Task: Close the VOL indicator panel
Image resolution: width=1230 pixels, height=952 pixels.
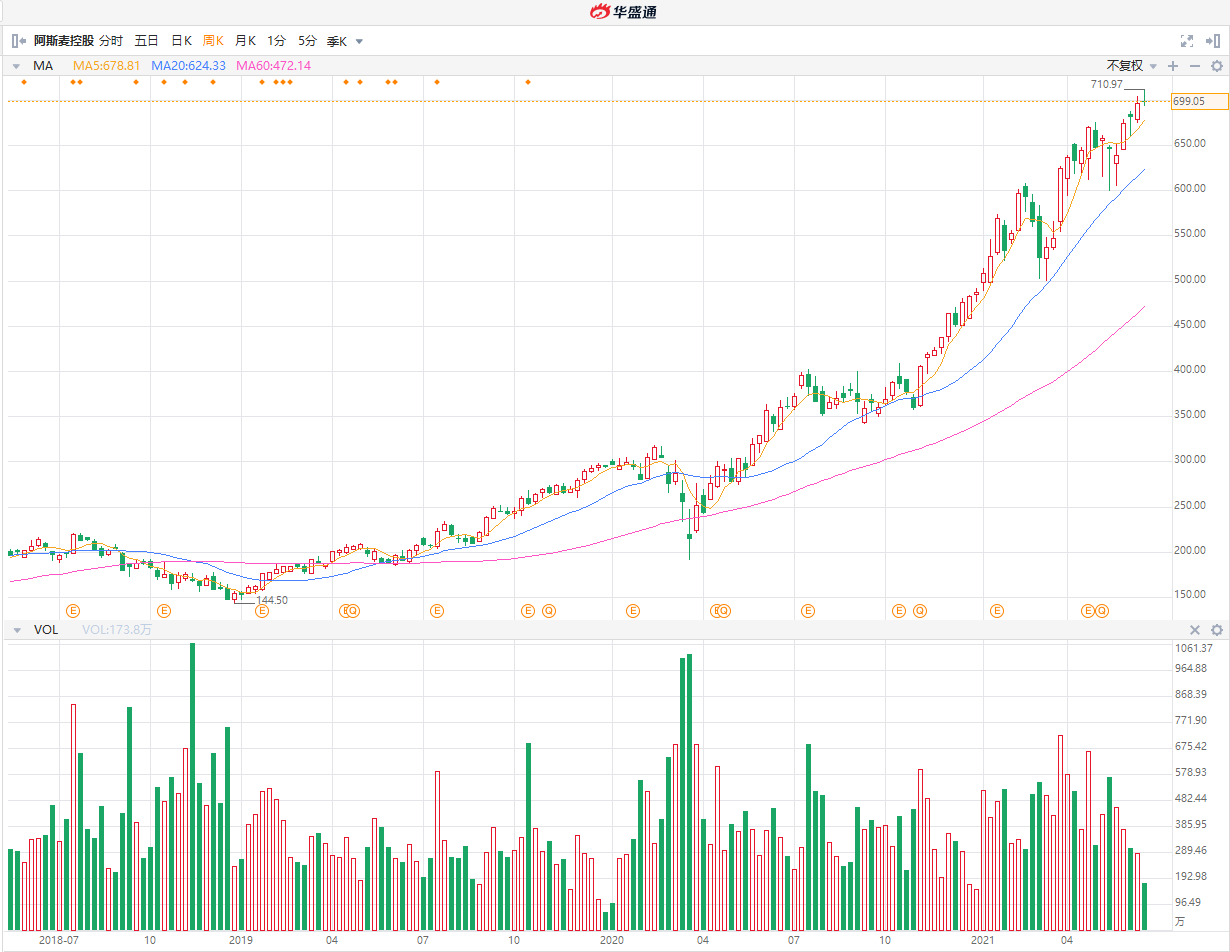Action: tap(1194, 630)
